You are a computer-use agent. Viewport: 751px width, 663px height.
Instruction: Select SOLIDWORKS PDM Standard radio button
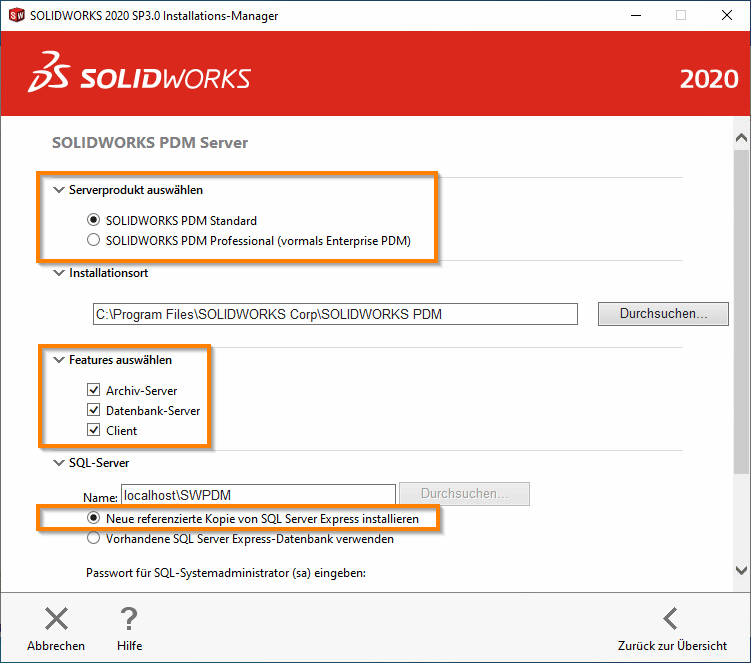[x=93, y=220]
